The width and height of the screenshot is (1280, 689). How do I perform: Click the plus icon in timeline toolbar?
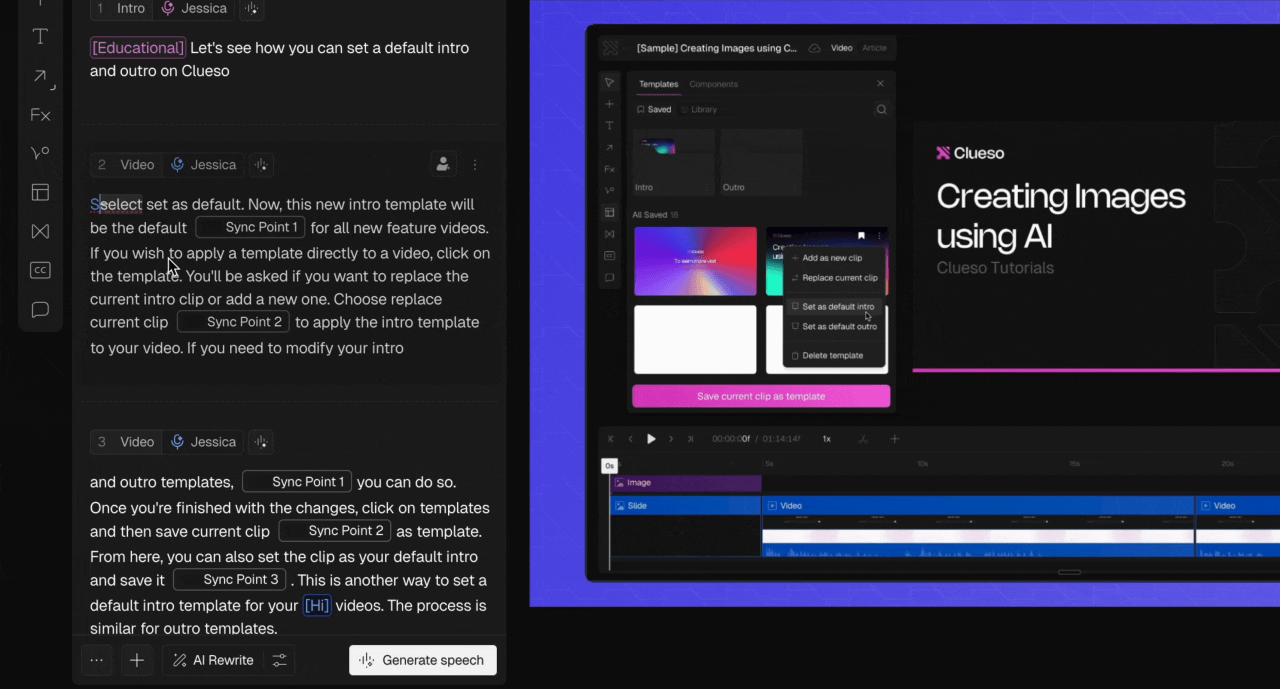click(895, 439)
